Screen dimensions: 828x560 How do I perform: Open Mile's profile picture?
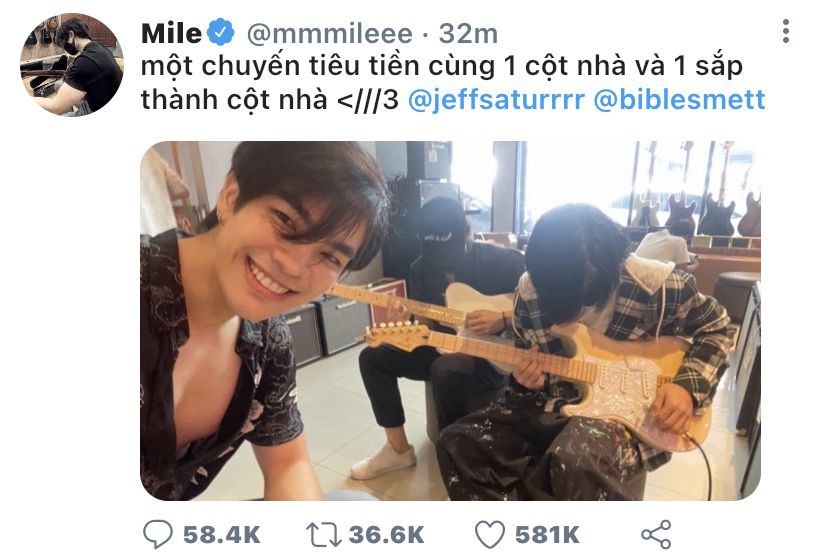72,64
